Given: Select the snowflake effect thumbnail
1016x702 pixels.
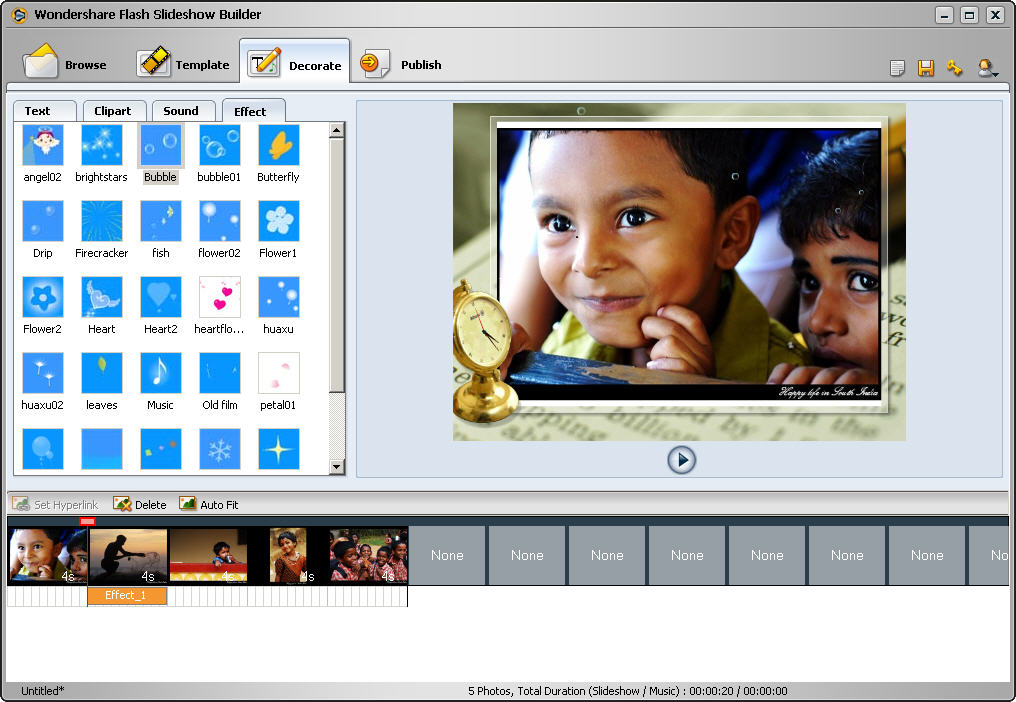Looking at the screenshot, I should pos(219,449).
